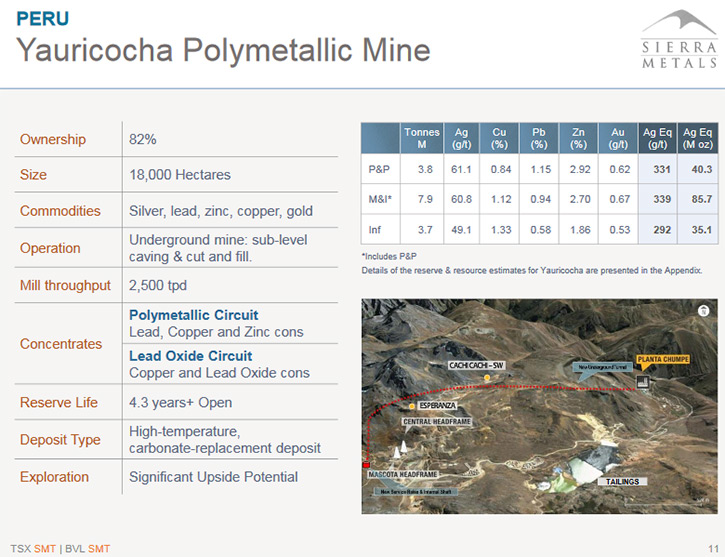Click the red Mascota headframe marker

pos(367,465)
